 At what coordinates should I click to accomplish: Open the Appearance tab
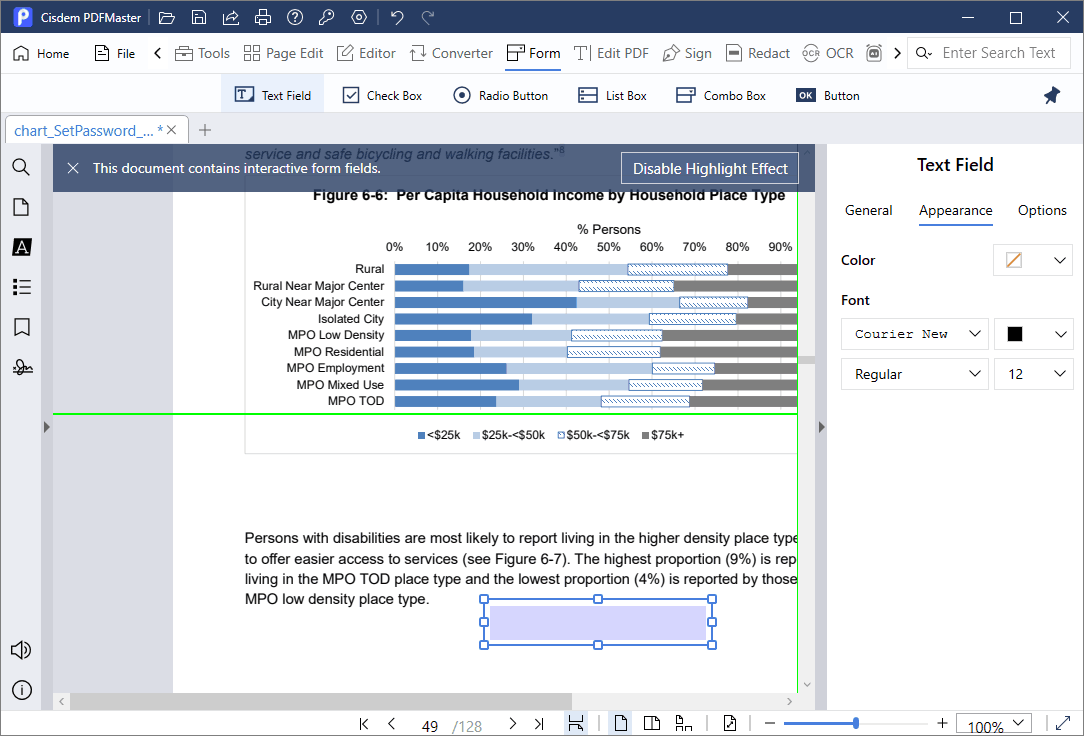955,210
